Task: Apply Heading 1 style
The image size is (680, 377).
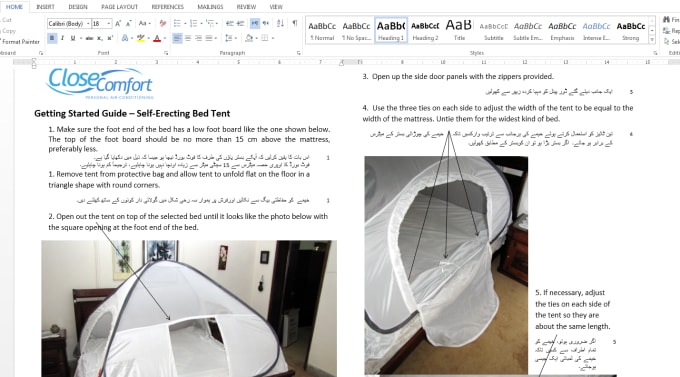Action: point(391,30)
